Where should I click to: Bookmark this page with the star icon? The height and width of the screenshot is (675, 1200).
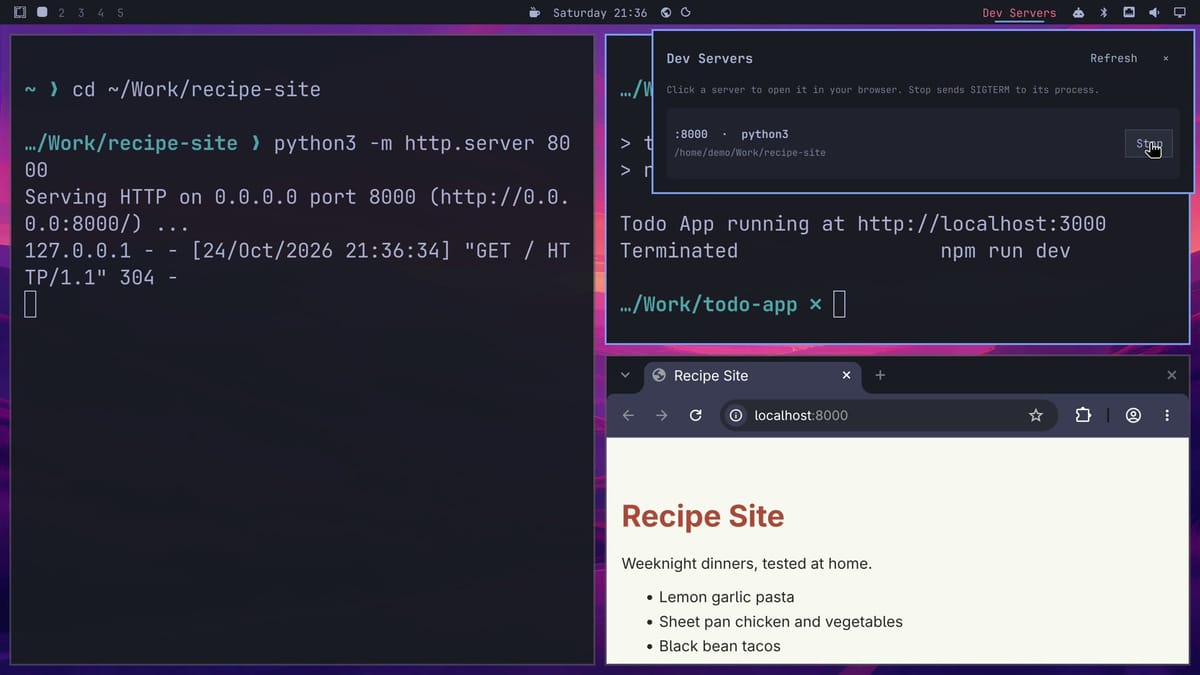click(1036, 415)
